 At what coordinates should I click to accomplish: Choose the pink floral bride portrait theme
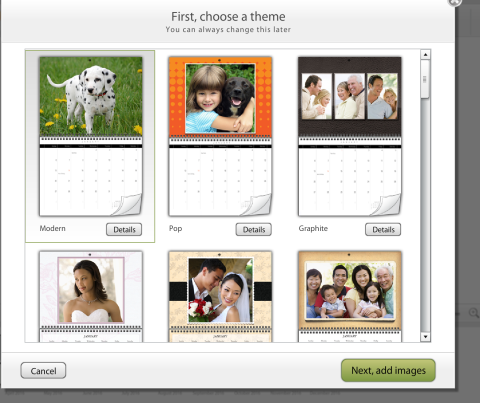click(91, 296)
